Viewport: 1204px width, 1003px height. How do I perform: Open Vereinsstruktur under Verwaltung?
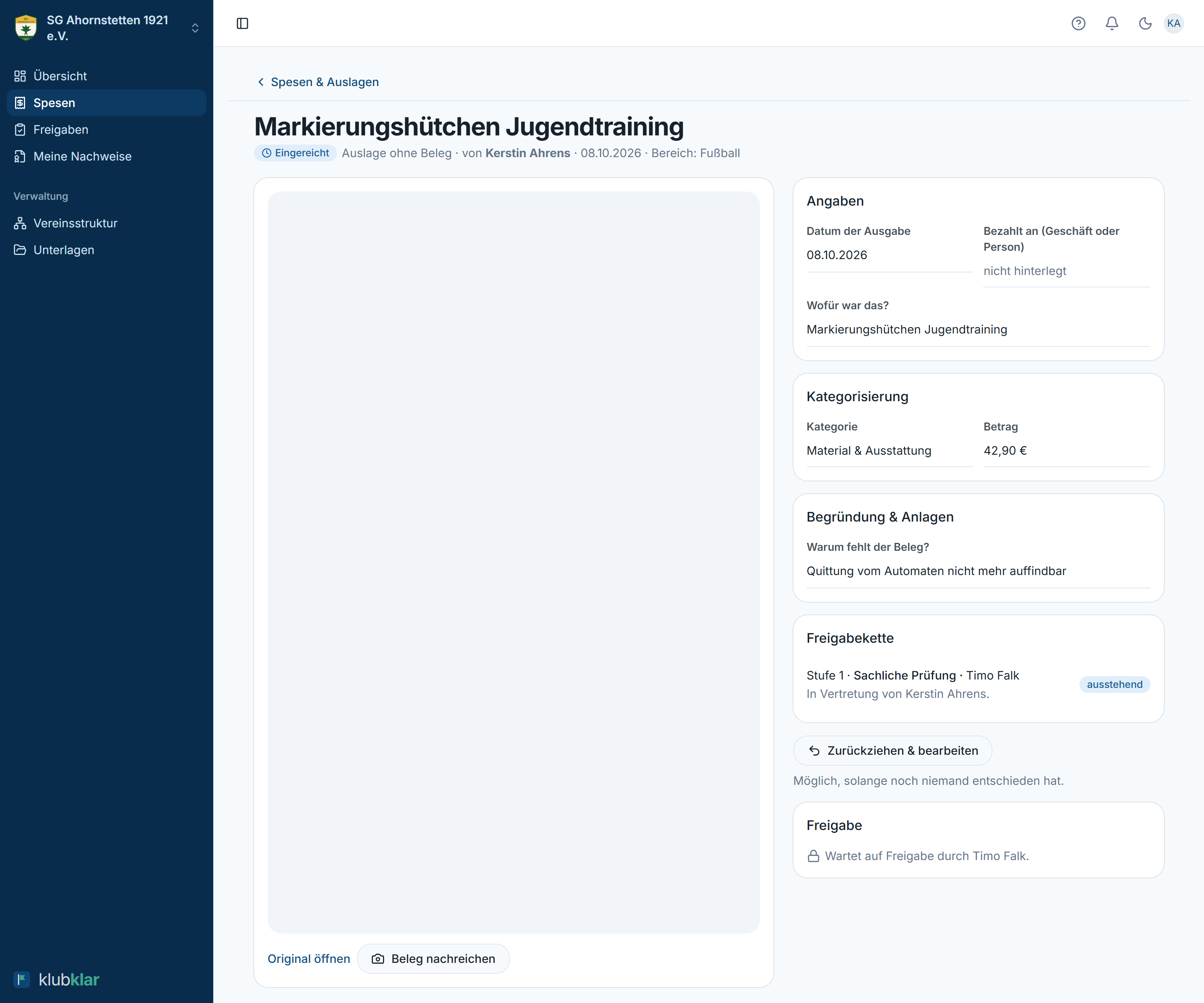(107, 223)
